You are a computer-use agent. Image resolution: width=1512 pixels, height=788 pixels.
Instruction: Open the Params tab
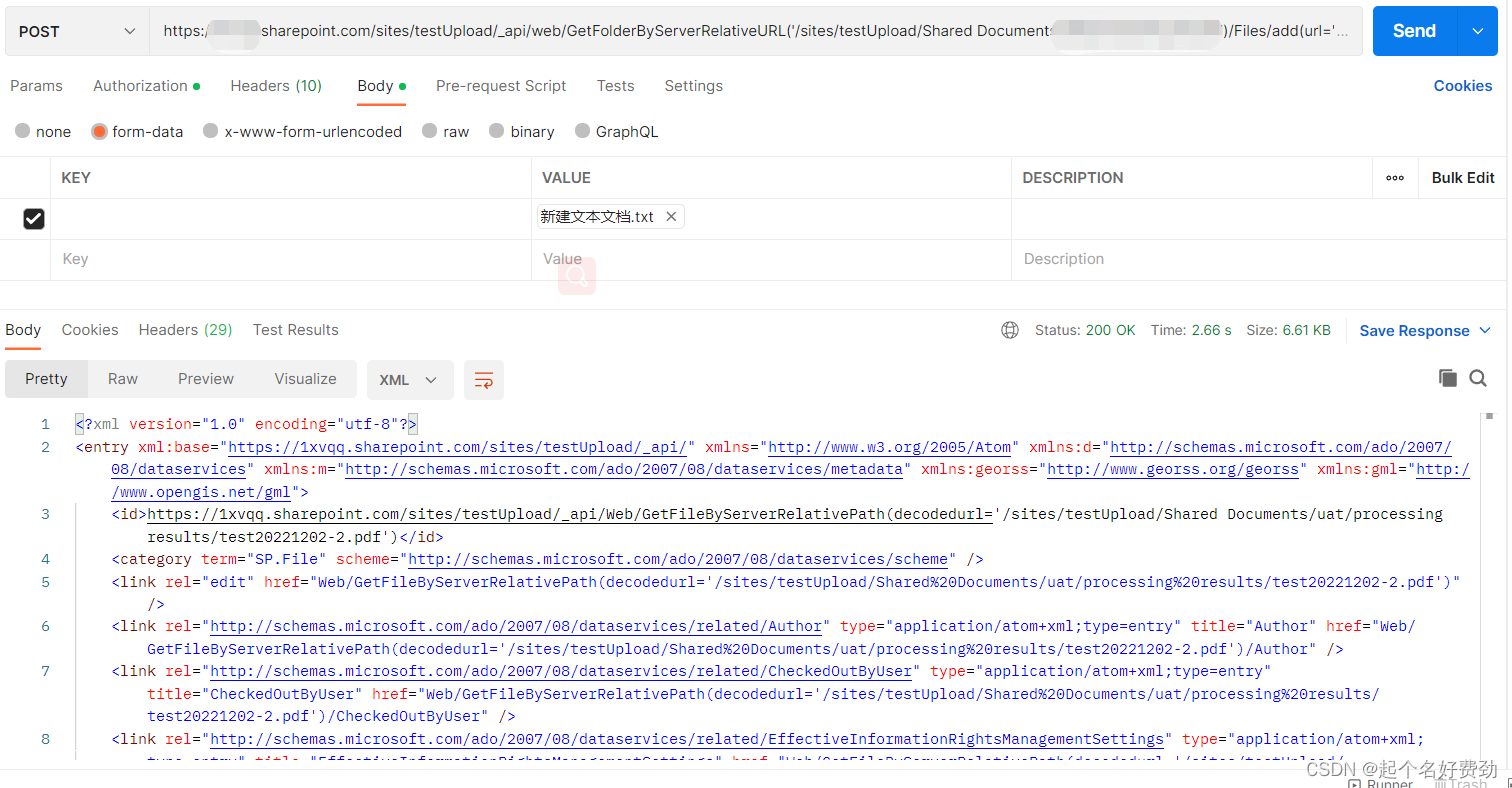pos(36,86)
